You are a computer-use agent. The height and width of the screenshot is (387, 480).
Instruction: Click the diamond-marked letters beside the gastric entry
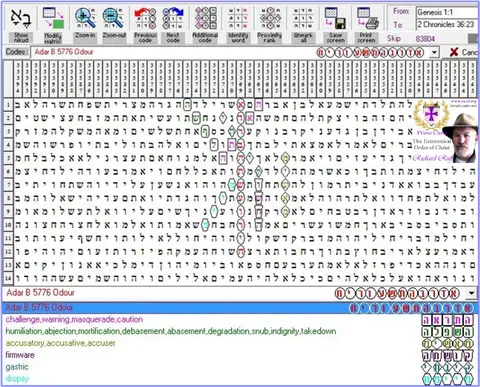click(448, 367)
